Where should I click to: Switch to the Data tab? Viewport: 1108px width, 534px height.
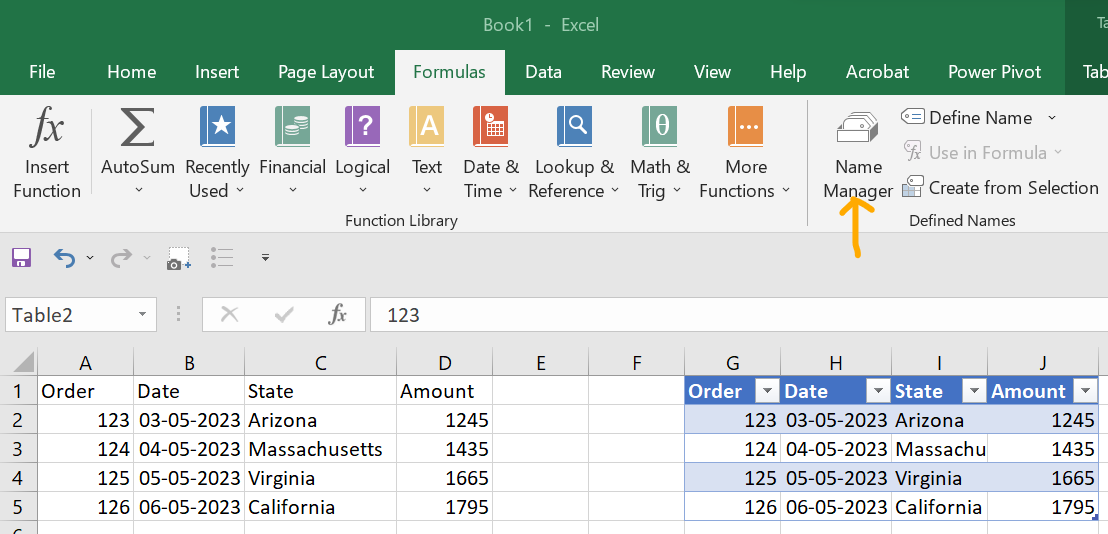pyautogui.click(x=543, y=72)
